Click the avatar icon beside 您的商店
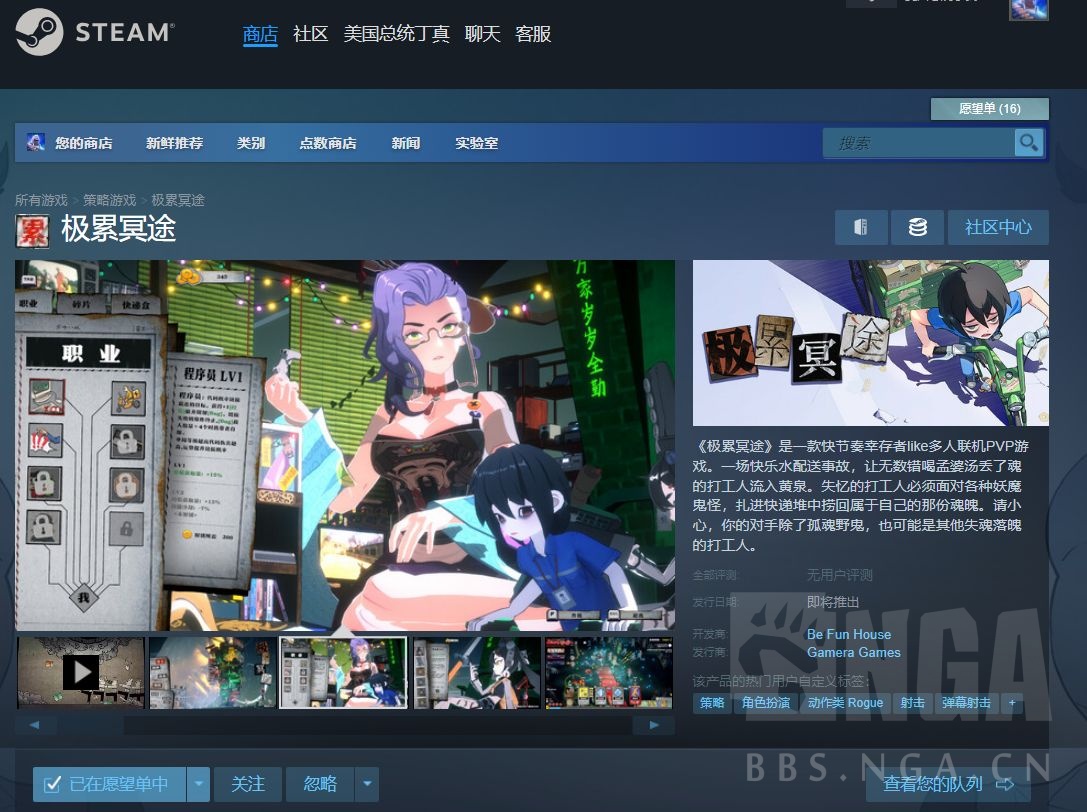Viewport: 1087px width, 812px height. click(x=35, y=142)
